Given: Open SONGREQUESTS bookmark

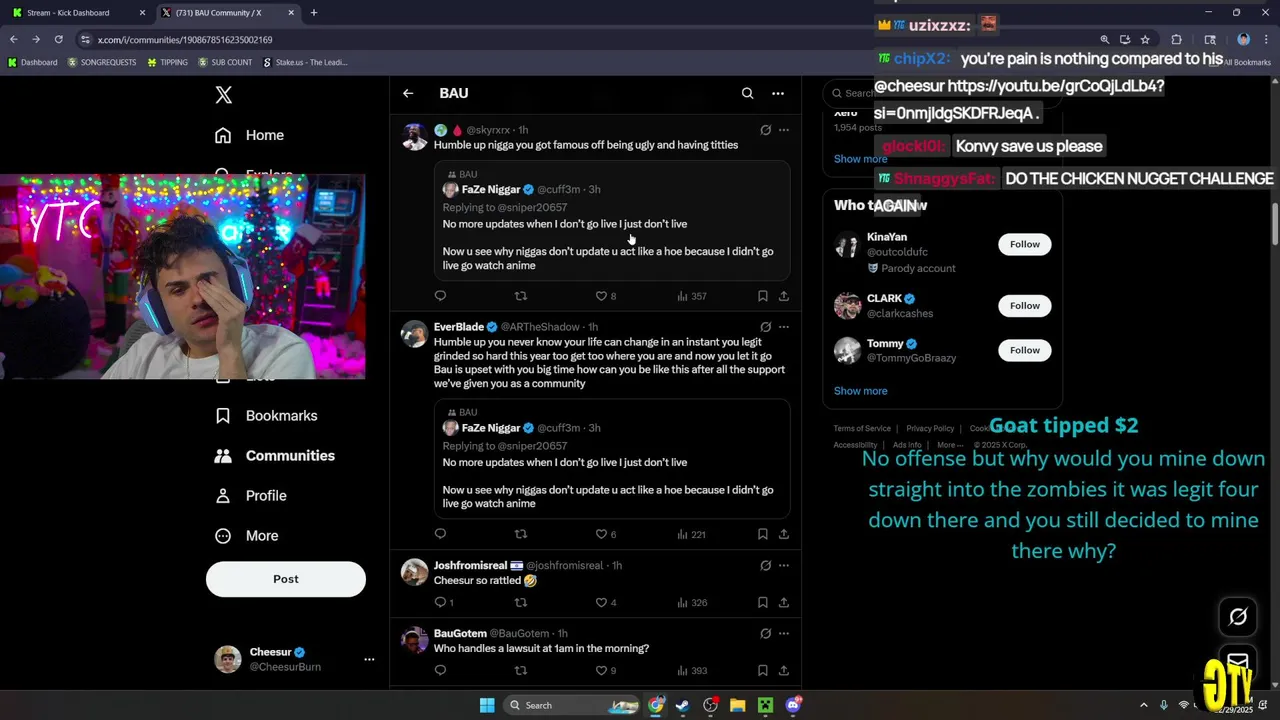Looking at the screenshot, I should pos(102,62).
